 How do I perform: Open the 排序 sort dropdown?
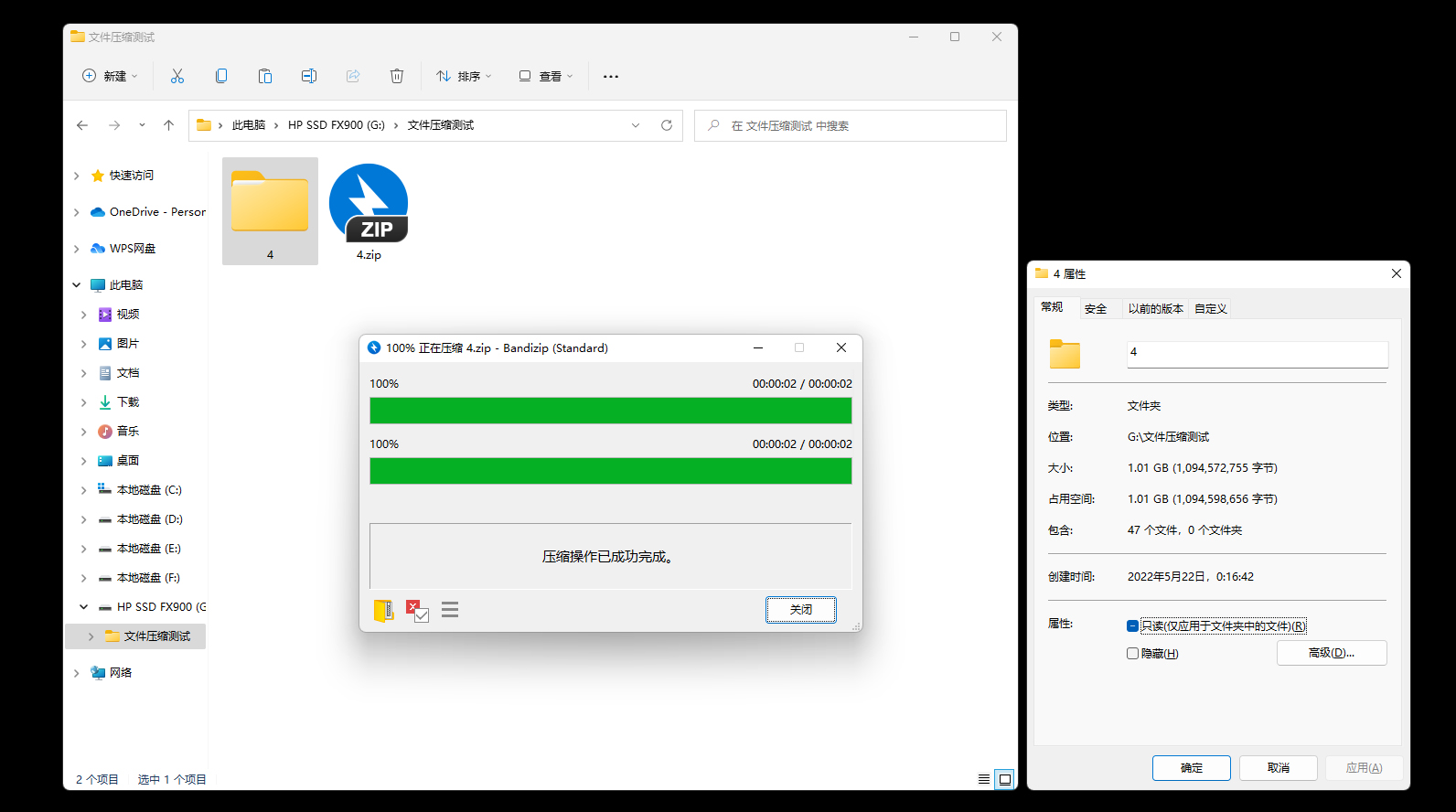pyautogui.click(x=465, y=76)
